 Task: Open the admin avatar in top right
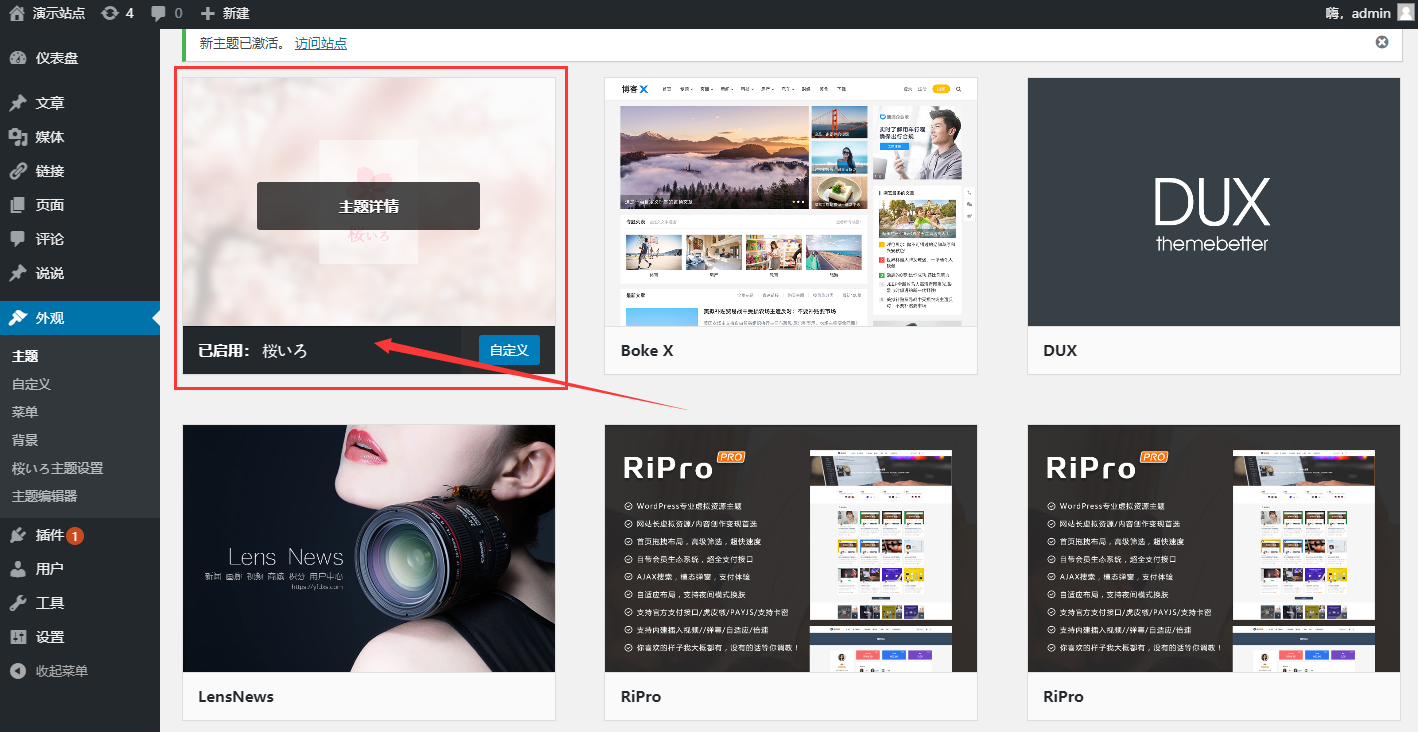[1405, 12]
